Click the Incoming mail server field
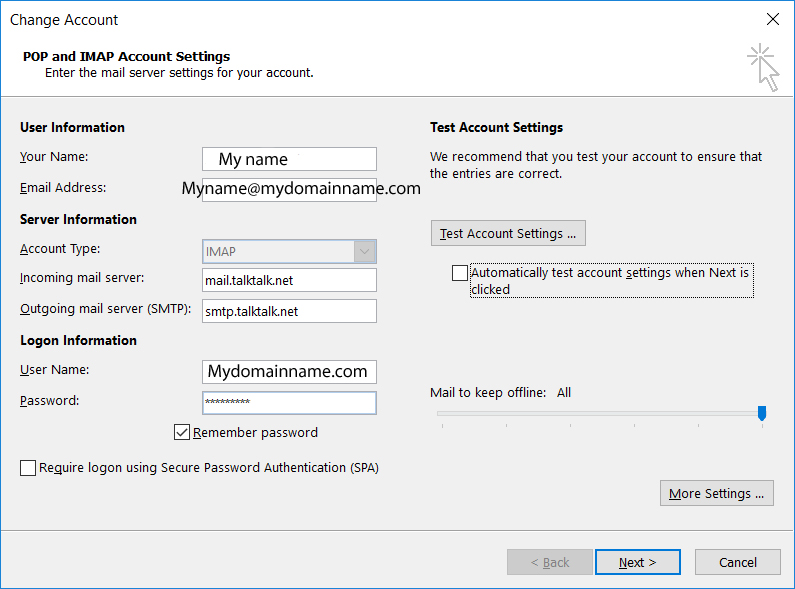The width and height of the screenshot is (795, 589). pos(289,281)
